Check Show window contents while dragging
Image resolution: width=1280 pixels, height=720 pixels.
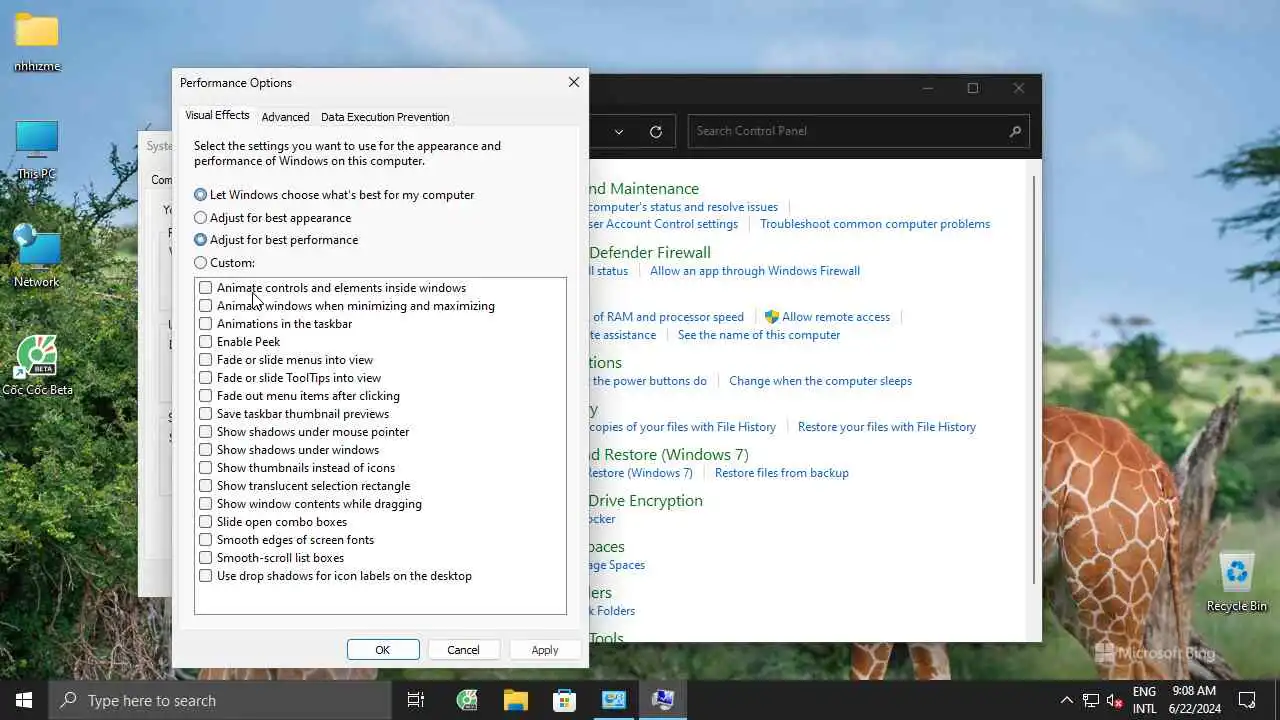click(205, 504)
